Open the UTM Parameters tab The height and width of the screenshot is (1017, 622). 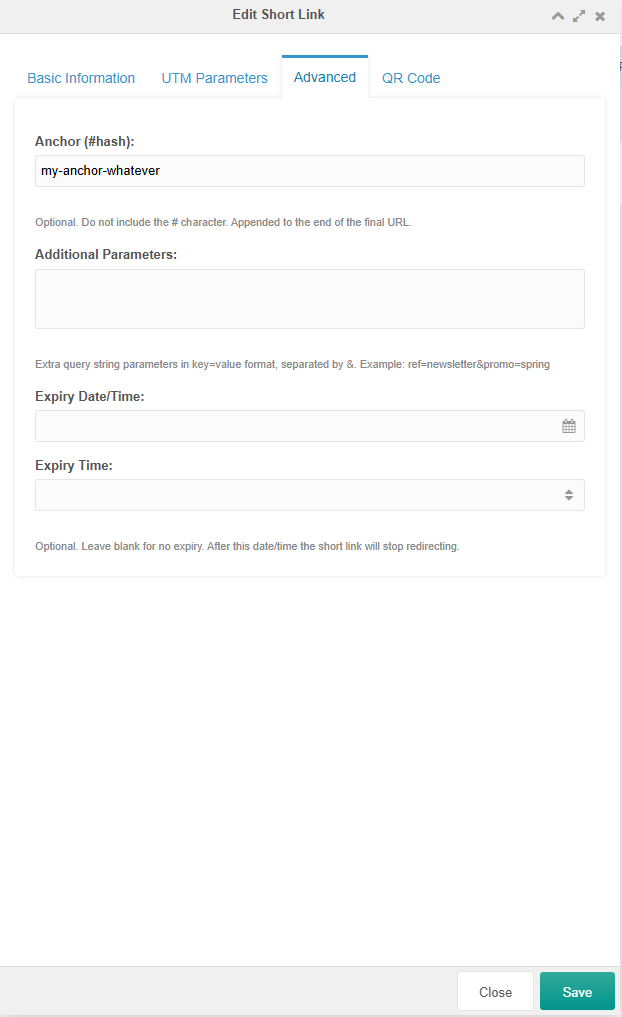[x=214, y=77]
